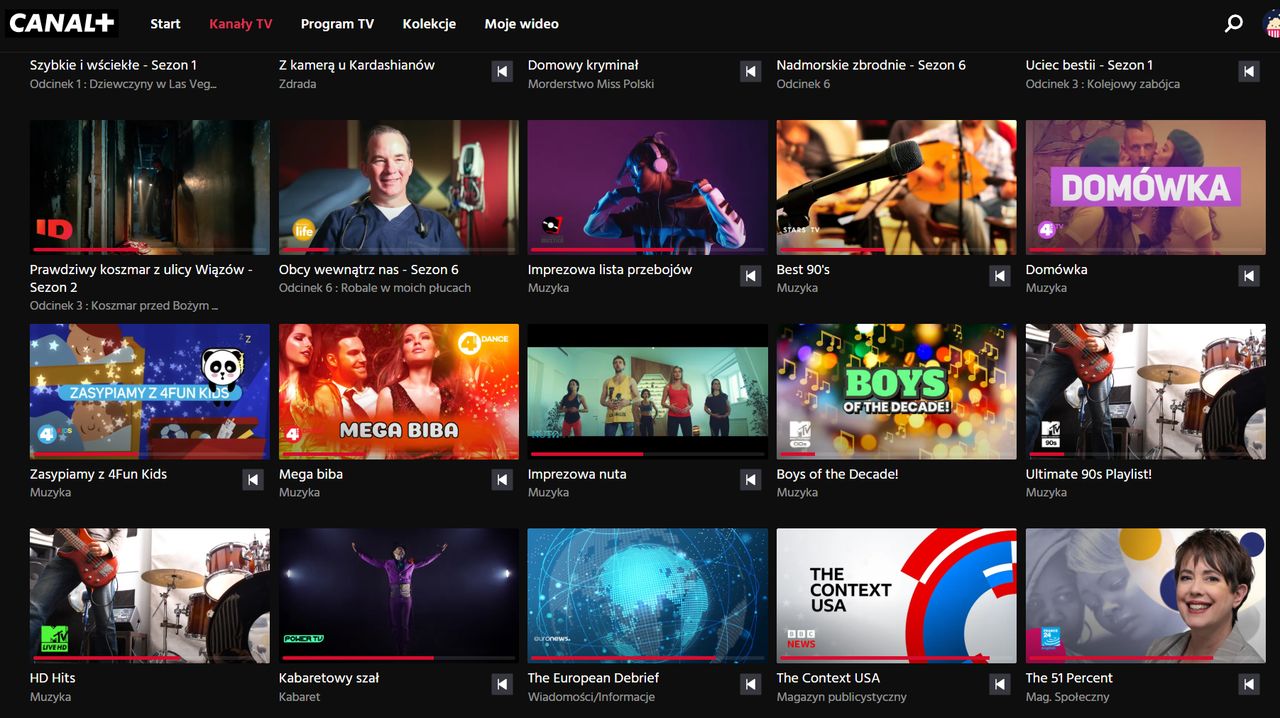
Task: Play the Euronews globe thumbnail
Action: (x=648, y=596)
